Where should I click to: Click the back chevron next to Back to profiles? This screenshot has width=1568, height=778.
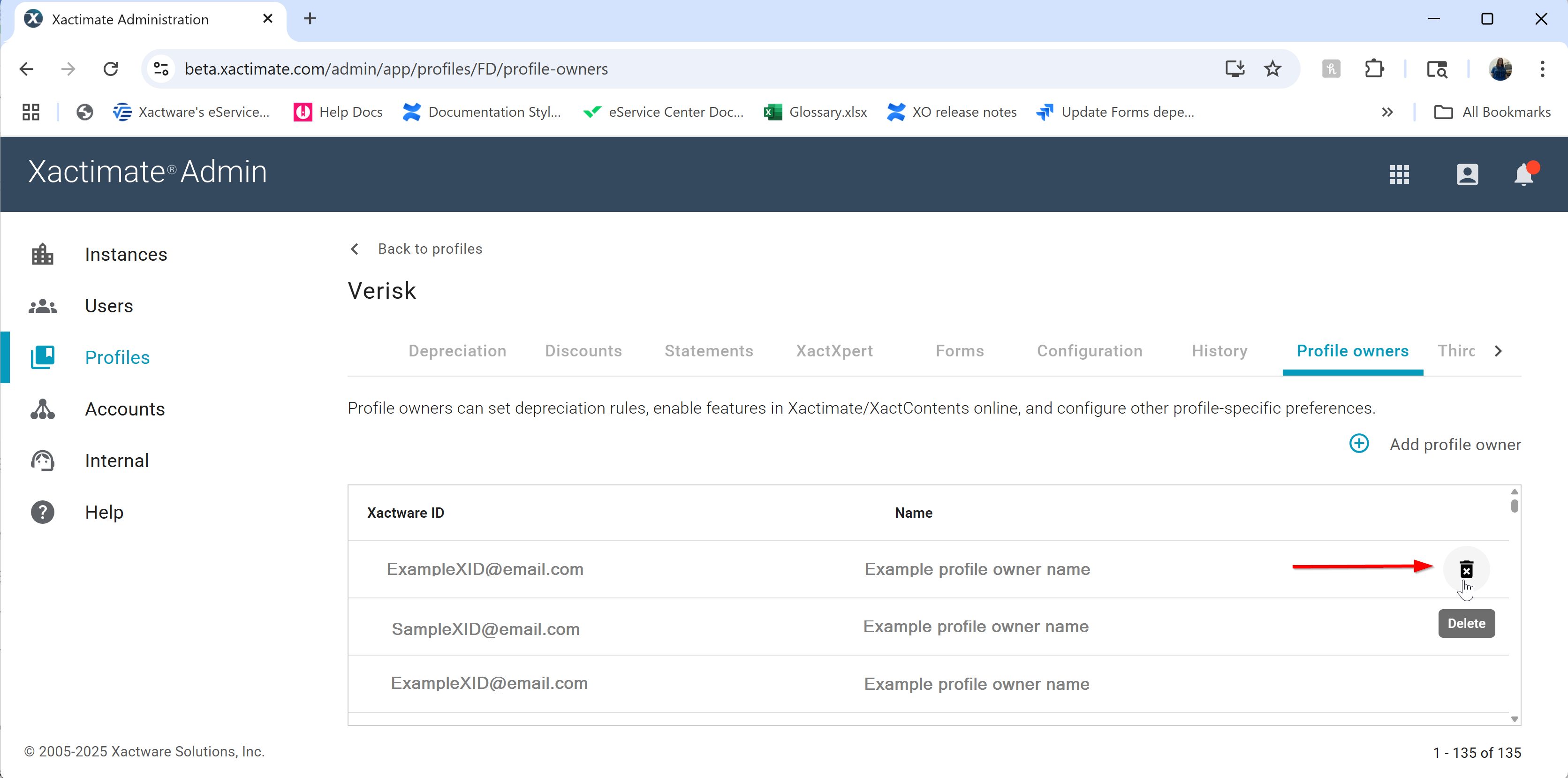(355, 249)
